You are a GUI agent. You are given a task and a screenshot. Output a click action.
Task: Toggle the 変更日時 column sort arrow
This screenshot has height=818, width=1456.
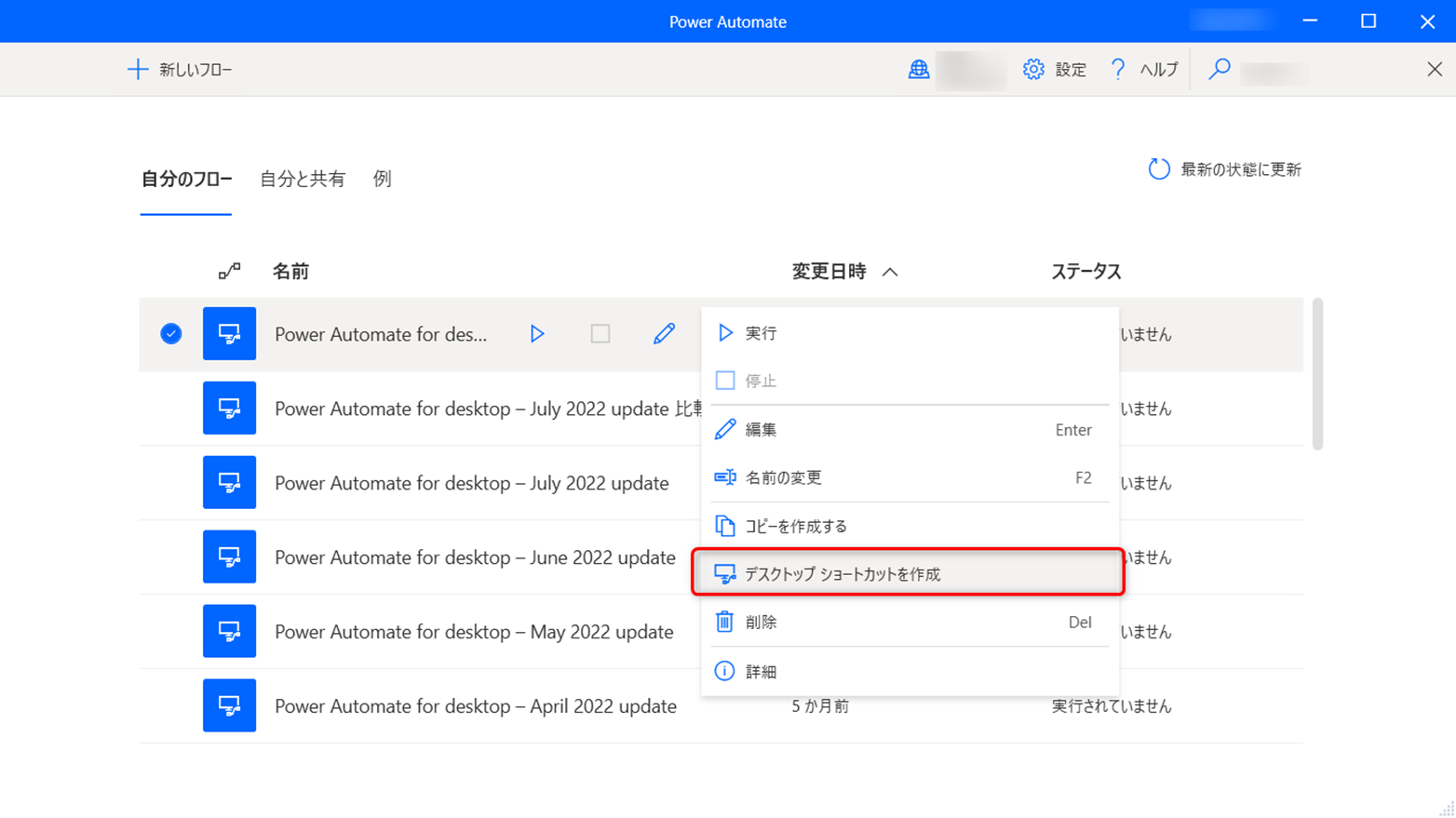[x=892, y=271]
